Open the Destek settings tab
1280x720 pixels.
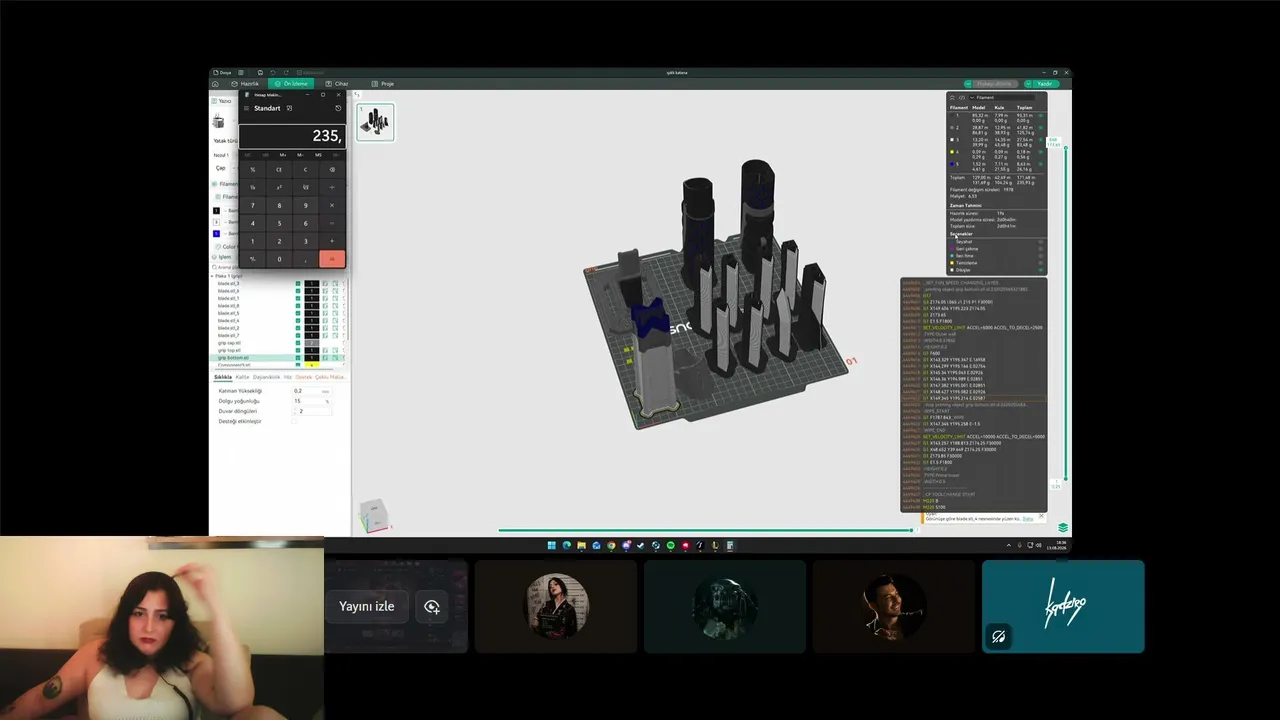pyautogui.click(x=304, y=377)
